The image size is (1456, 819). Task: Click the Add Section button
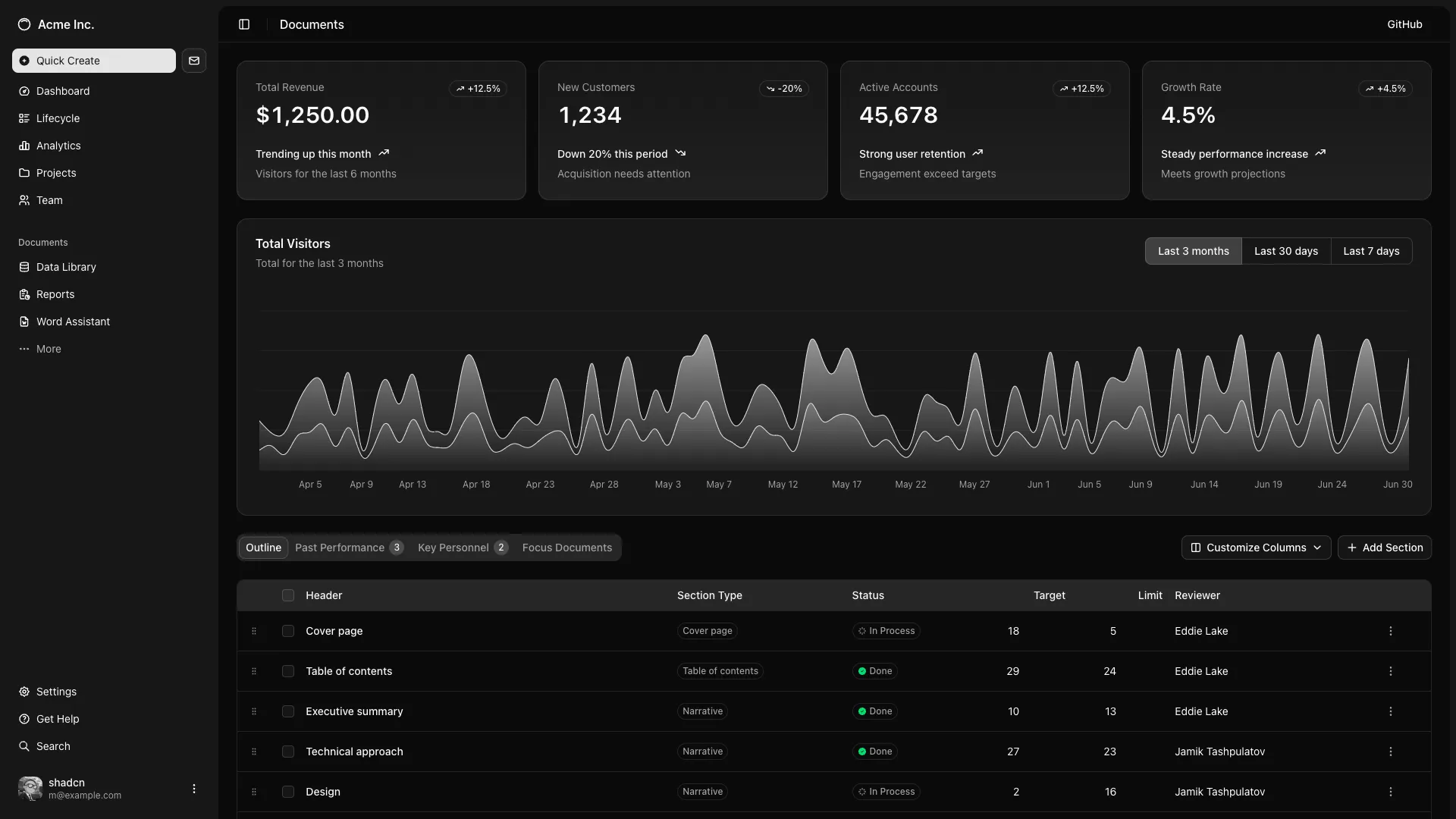[x=1385, y=548]
